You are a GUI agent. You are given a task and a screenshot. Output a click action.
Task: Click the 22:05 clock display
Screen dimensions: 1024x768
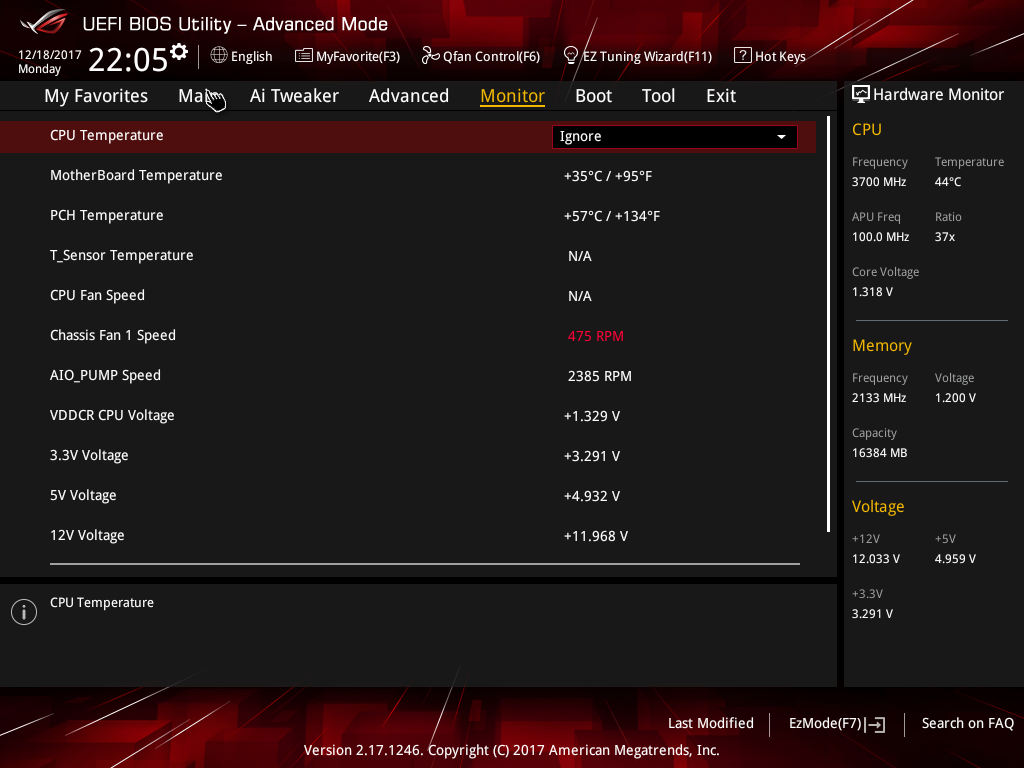coord(128,60)
